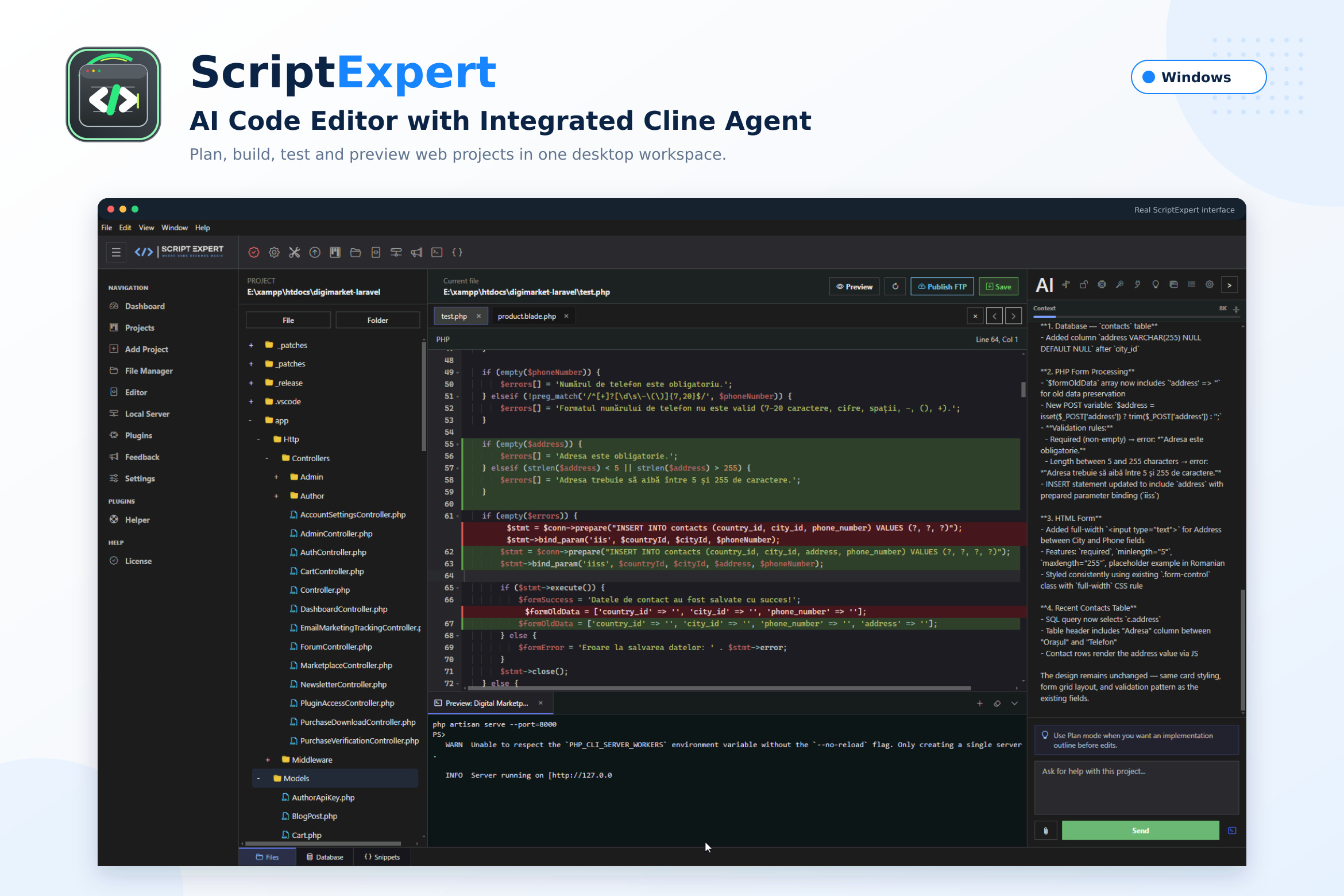Click the code file toolbar icon
The image size is (1344, 896).
coord(376,252)
